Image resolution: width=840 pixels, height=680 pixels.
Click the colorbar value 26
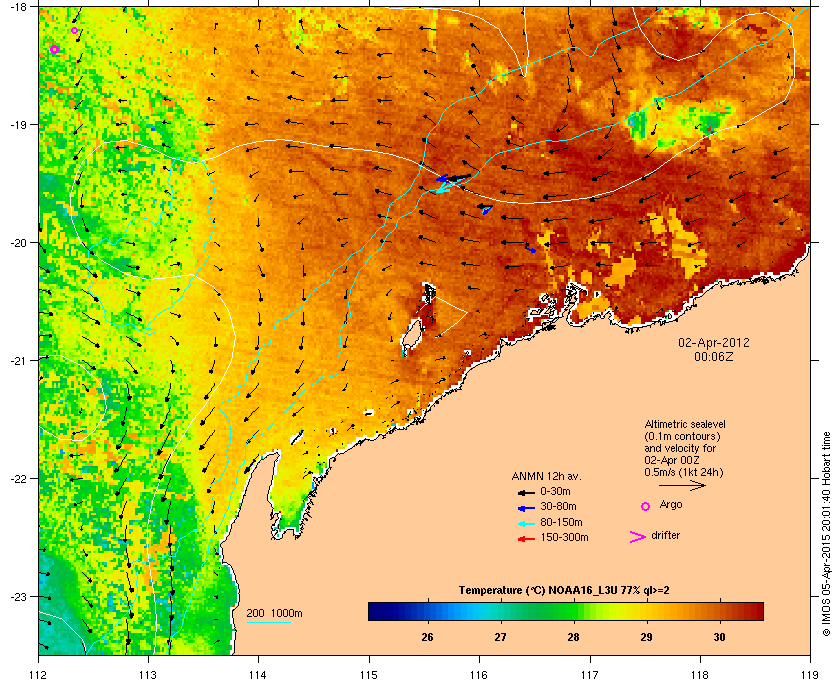(427, 637)
